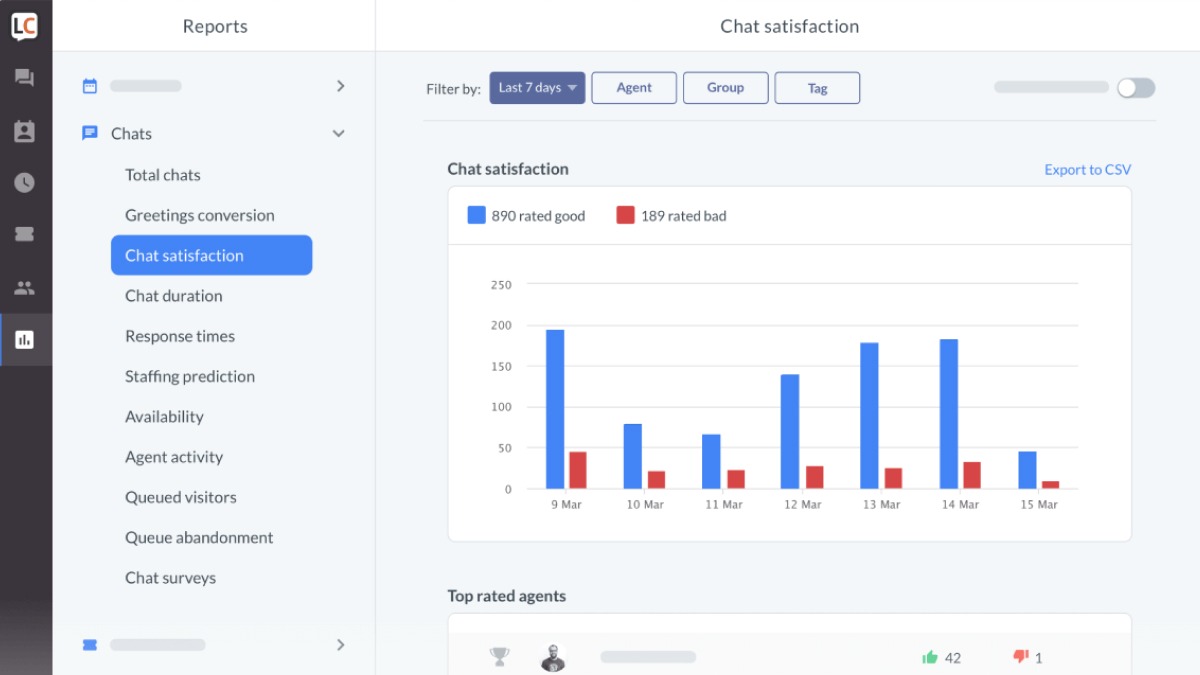Viewport: 1200px width, 675px height.
Task: Open the LiveChat logo home icon
Action: [25, 26]
